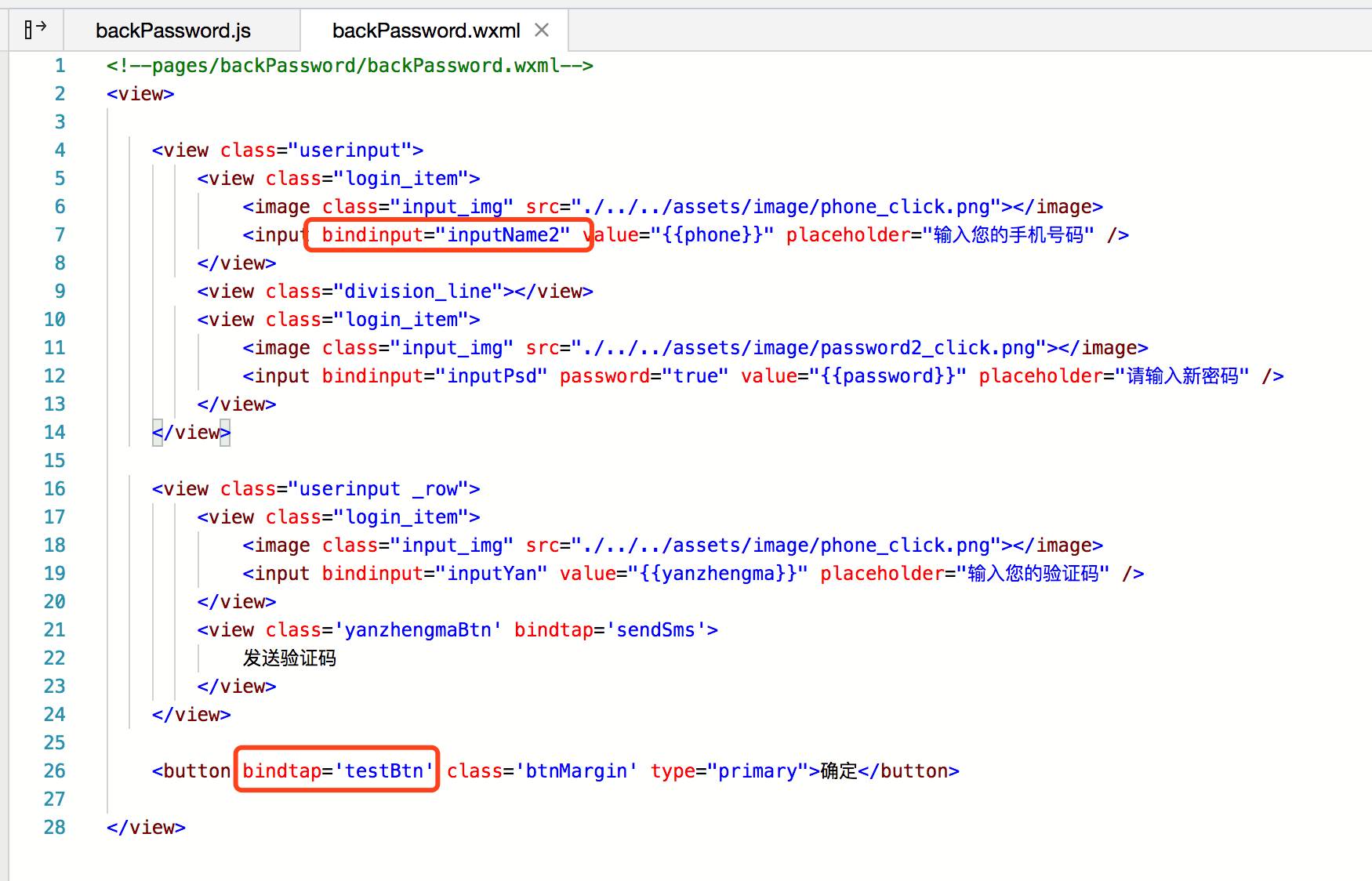Image resolution: width=1372 pixels, height=881 pixels.
Task: Click the "inputName2" bindinput value
Action: 503,235
